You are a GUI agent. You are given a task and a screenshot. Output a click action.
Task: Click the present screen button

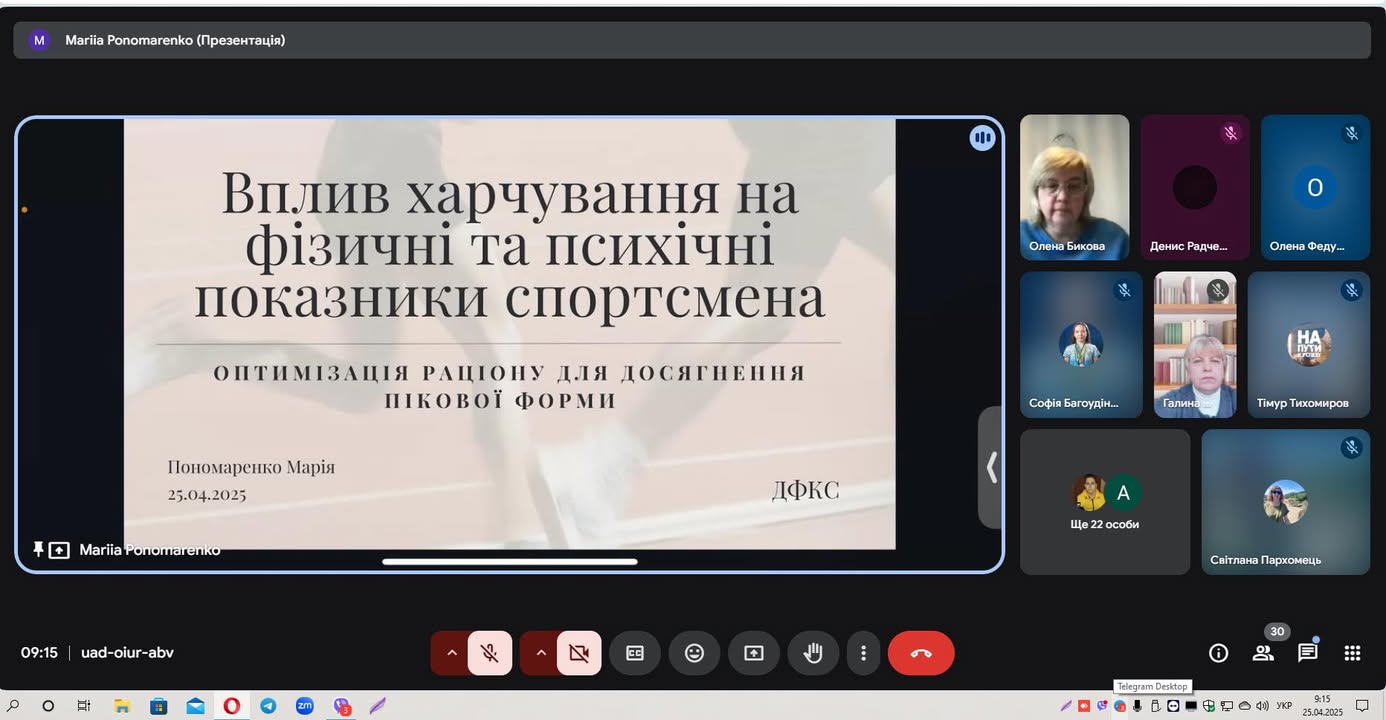(x=753, y=653)
